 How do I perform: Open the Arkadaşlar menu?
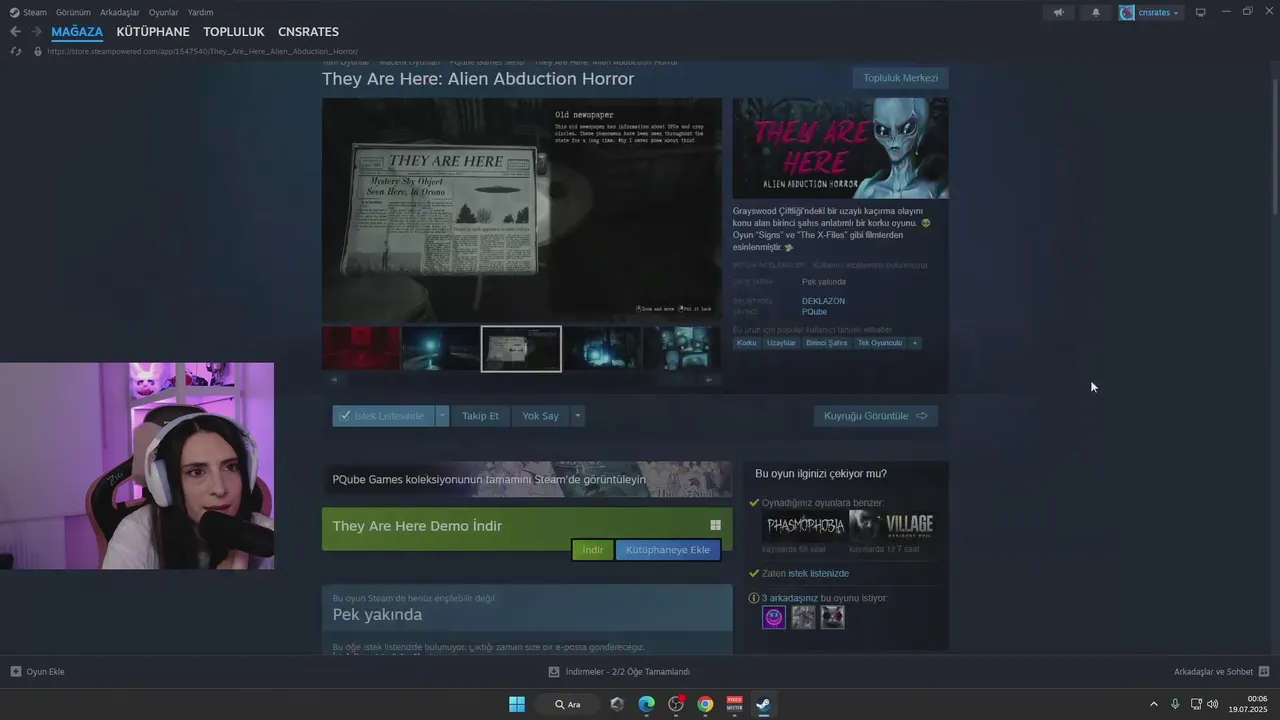(119, 12)
